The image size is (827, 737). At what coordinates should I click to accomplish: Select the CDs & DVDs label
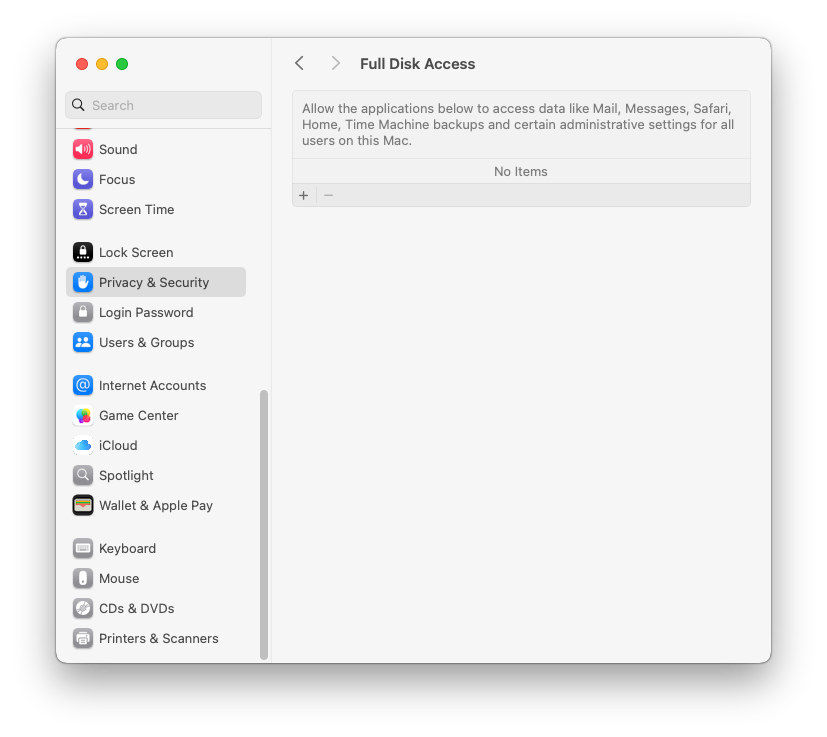pos(137,608)
